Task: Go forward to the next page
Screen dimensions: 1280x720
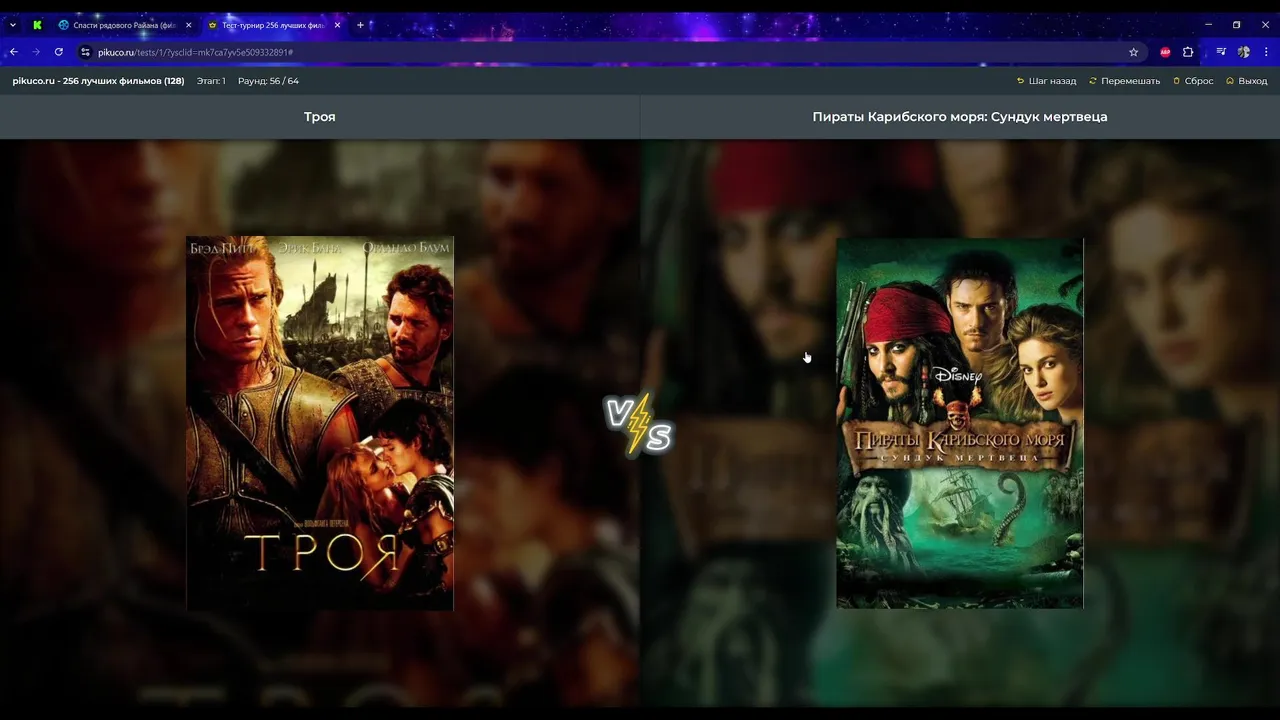Action: (37, 52)
